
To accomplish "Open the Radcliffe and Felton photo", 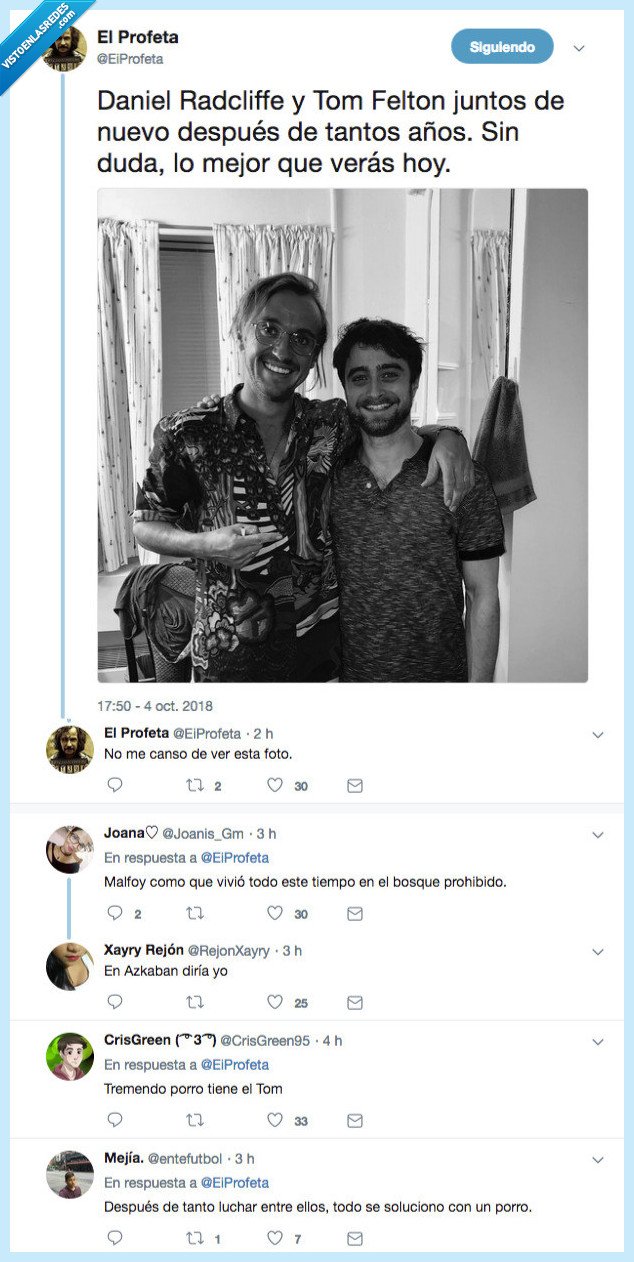I will [x=340, y=435].
